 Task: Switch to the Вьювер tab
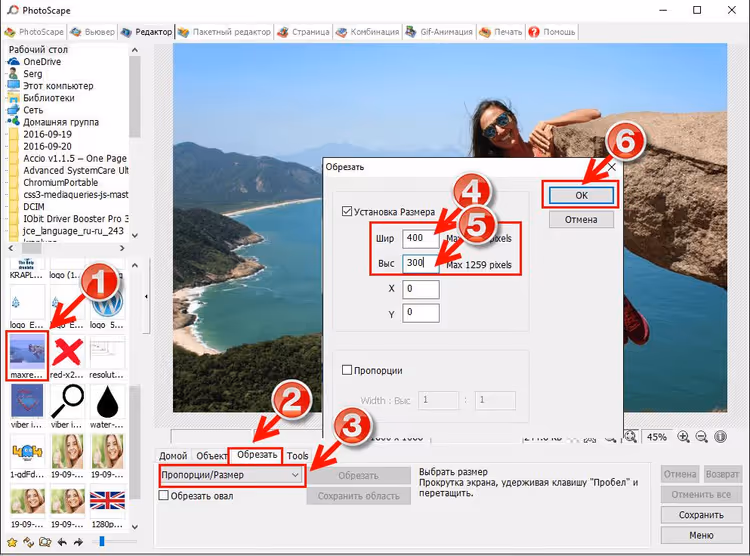[92, 32]
